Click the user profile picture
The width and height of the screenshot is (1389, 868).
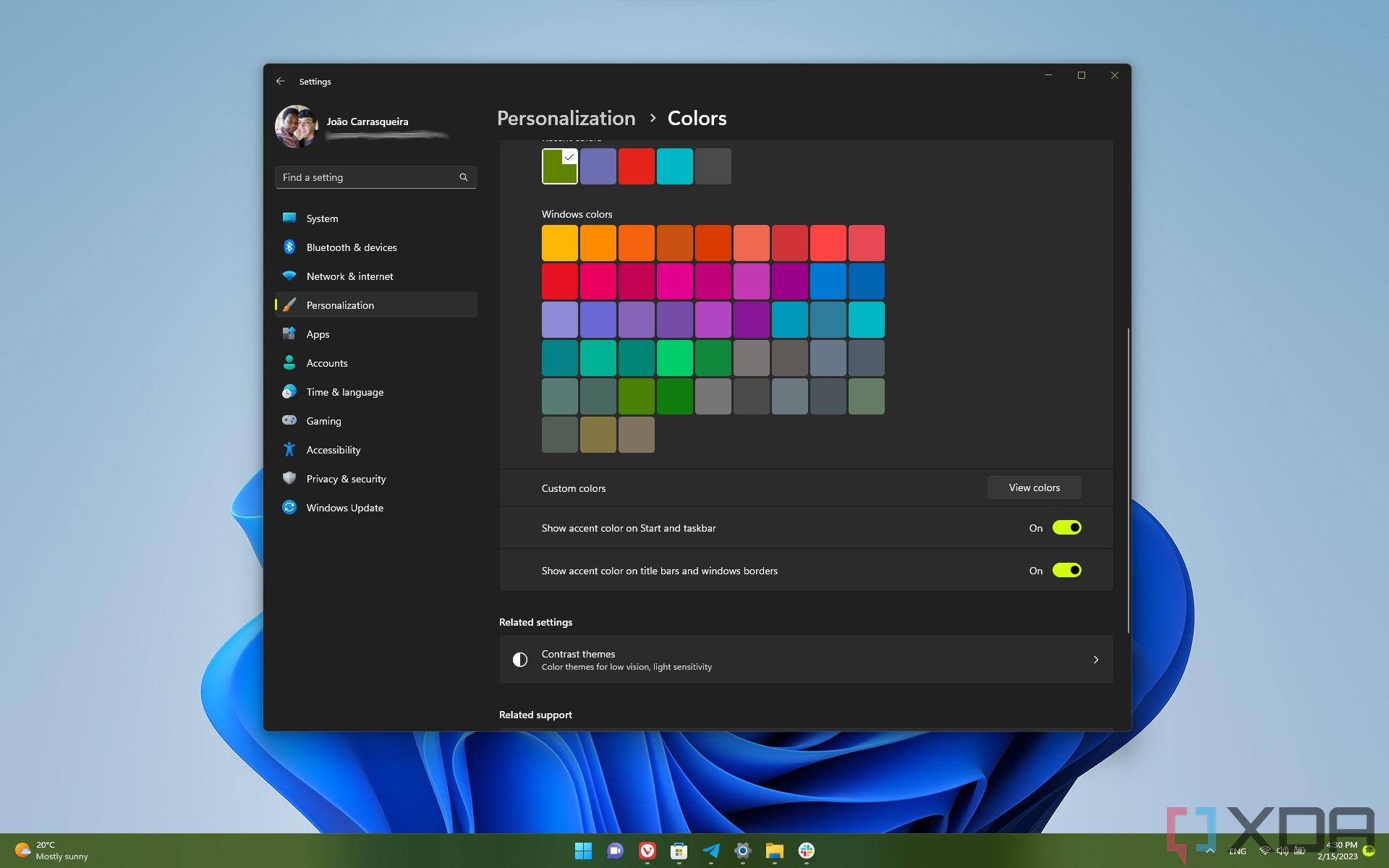[297, 127]
